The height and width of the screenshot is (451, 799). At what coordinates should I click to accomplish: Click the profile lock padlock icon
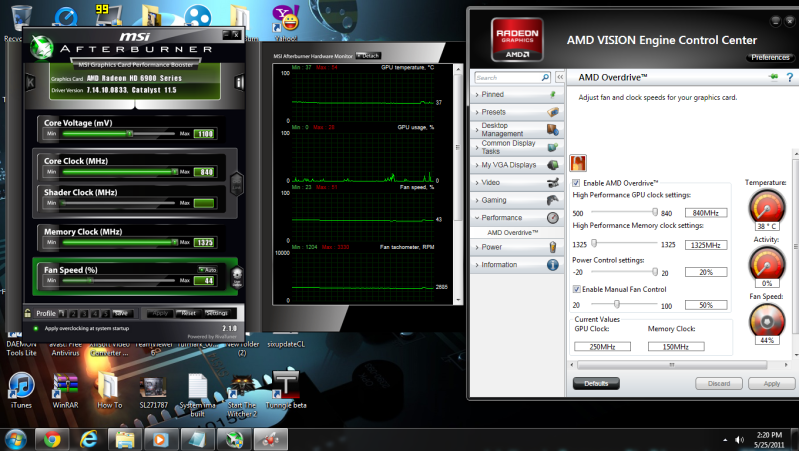point(28,313)
